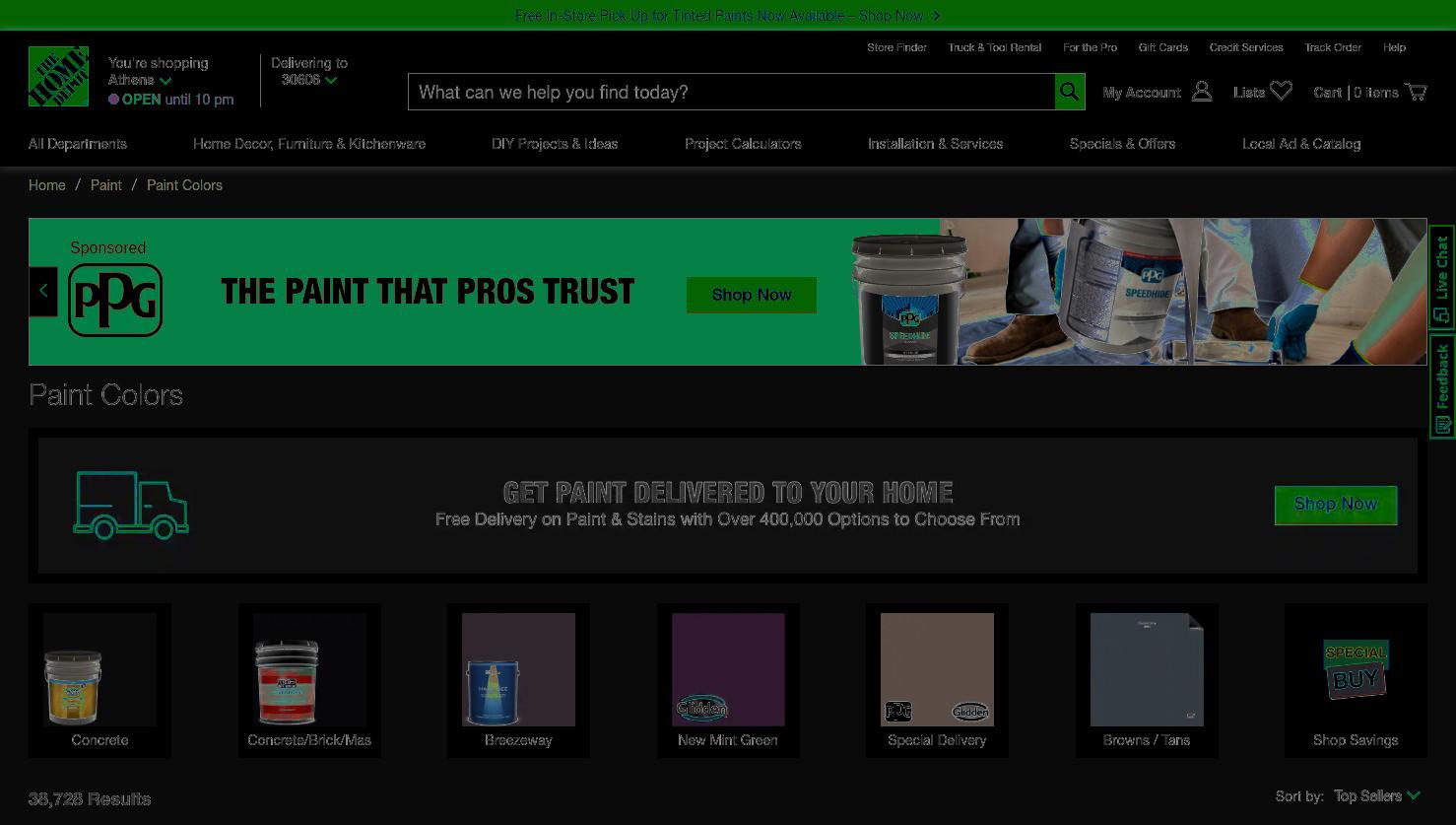Click the Help link
This screenshot has height=825, width=1456.
1394,47
